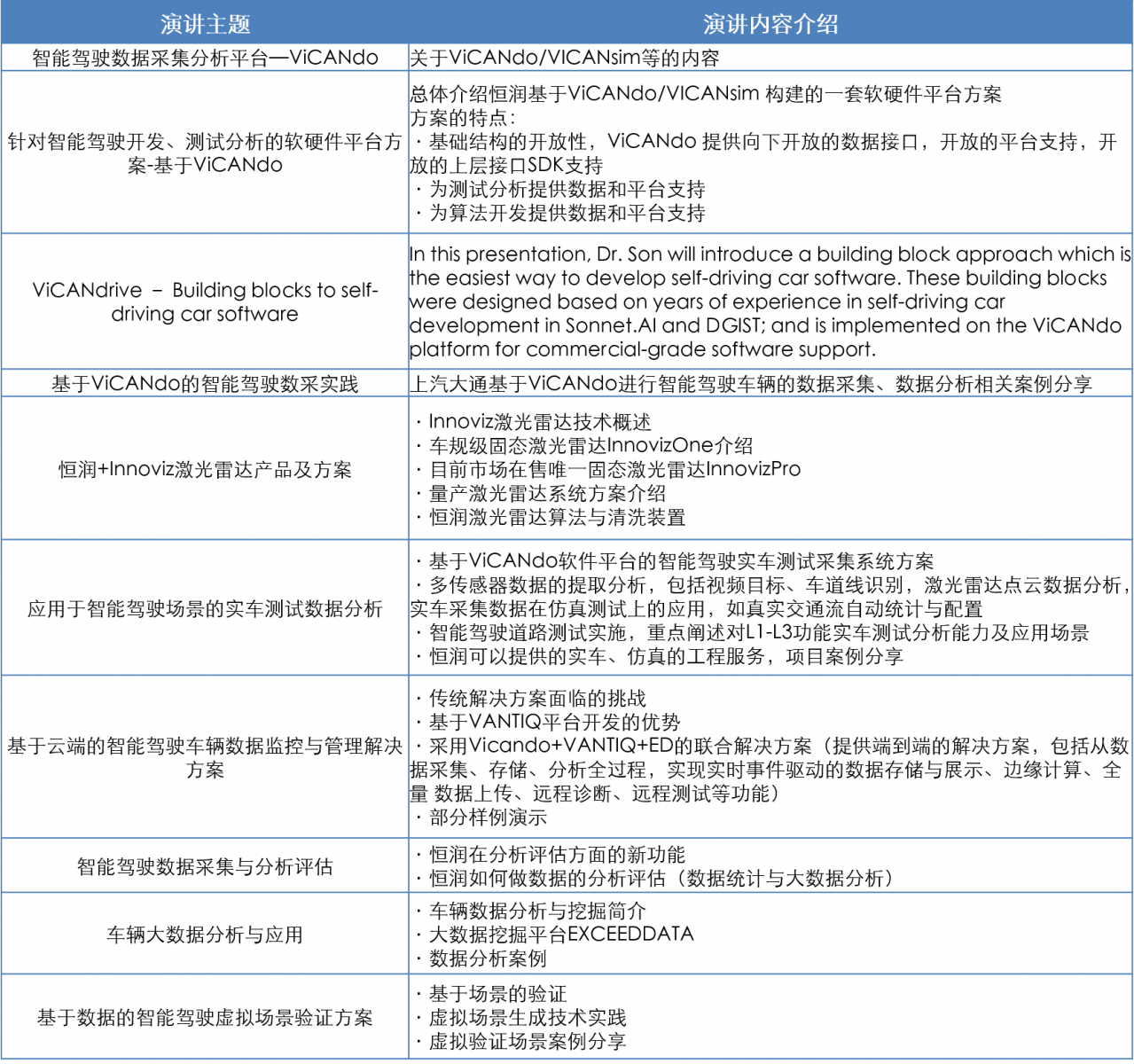
Task: Click the bullet starting "多传感器数据的提取分析"
Action: (x=770, y=597)
